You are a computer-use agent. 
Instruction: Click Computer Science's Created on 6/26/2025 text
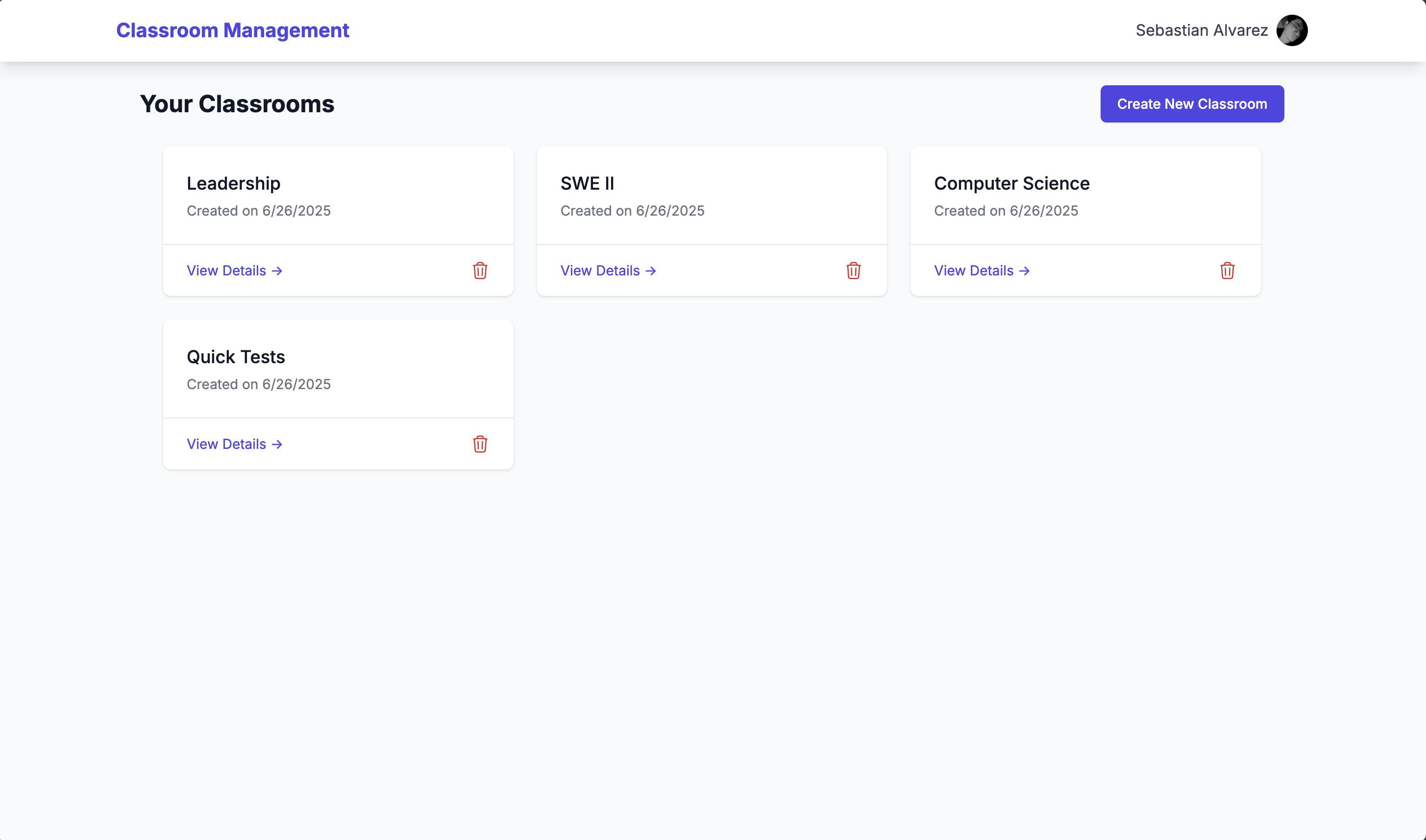coord(1006,211)
